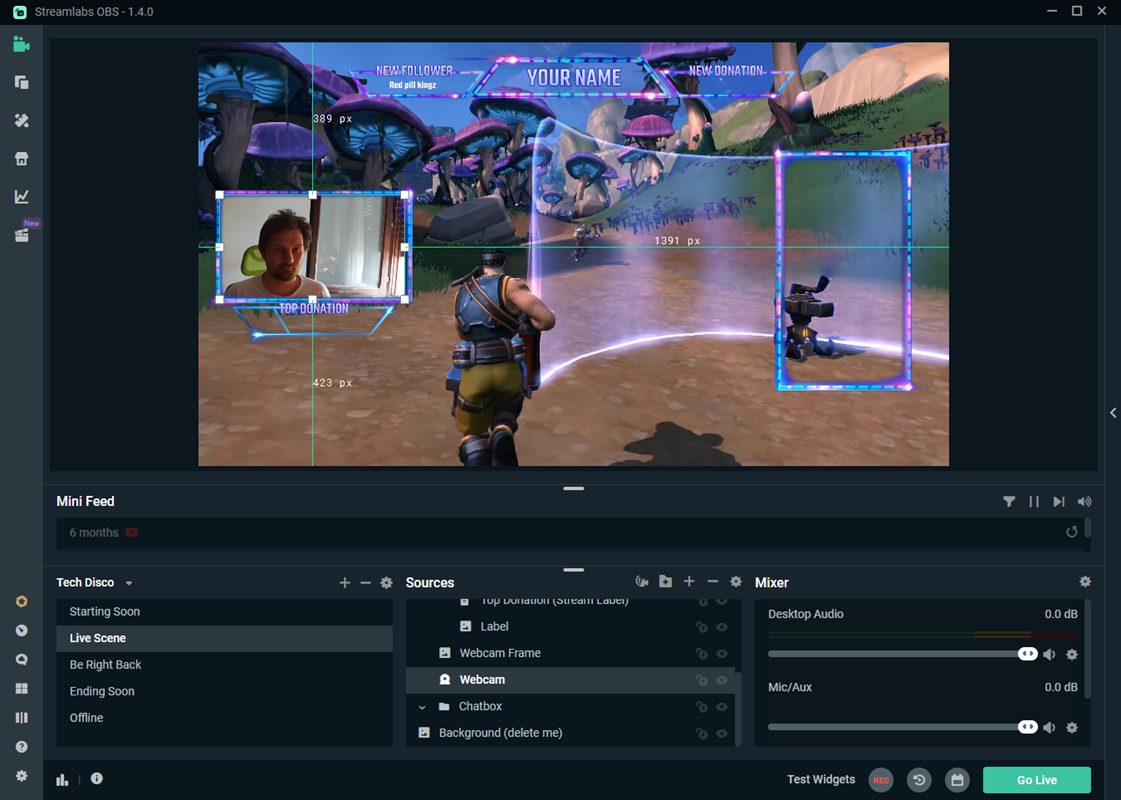Viewport: 1121px width, 800px height.
Task: Hide the Webcam source with its eye icon
Action: tap(722, 680)
